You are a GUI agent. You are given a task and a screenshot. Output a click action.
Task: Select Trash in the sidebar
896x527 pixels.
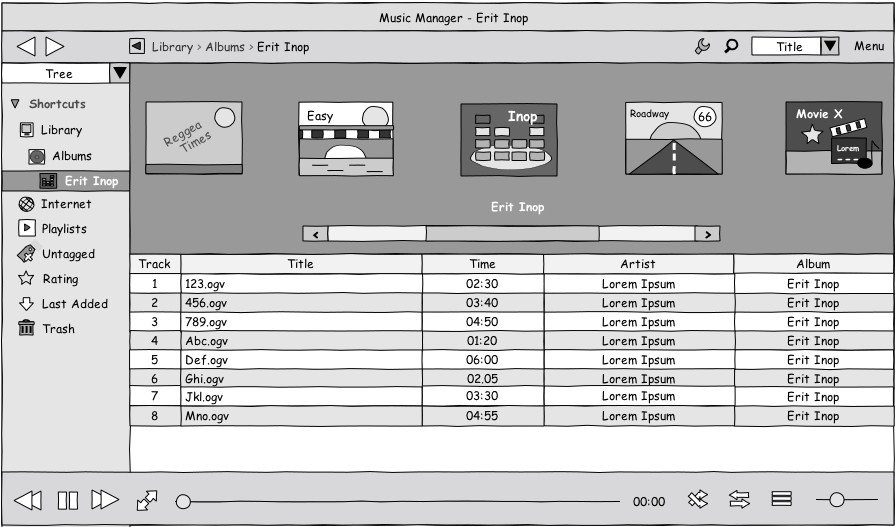pyautogui.click(x=58, y=329)
